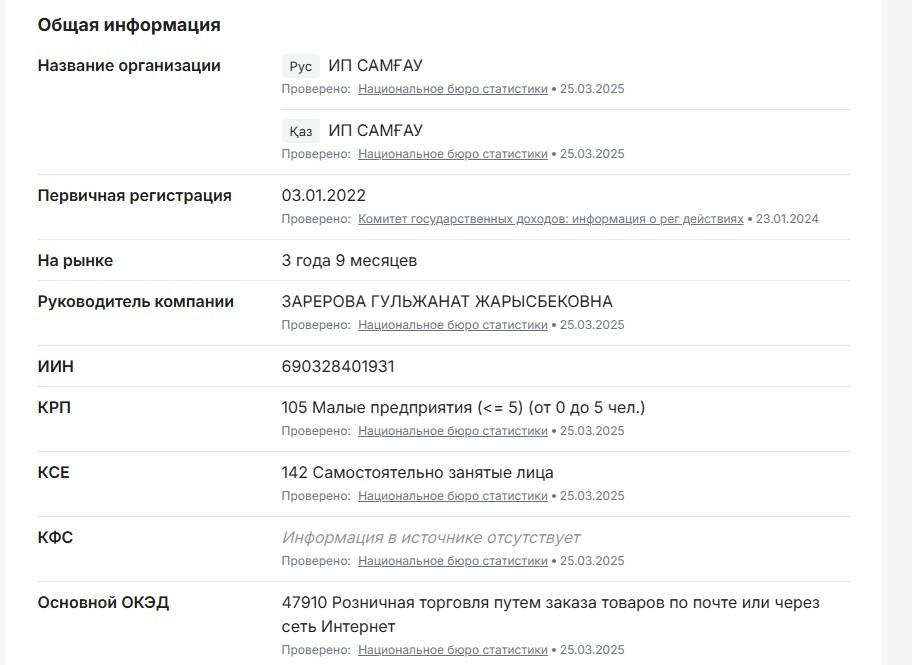
Task: Open statistics bureau link under Kazakh organization name
Action: [x=453, y=154]
